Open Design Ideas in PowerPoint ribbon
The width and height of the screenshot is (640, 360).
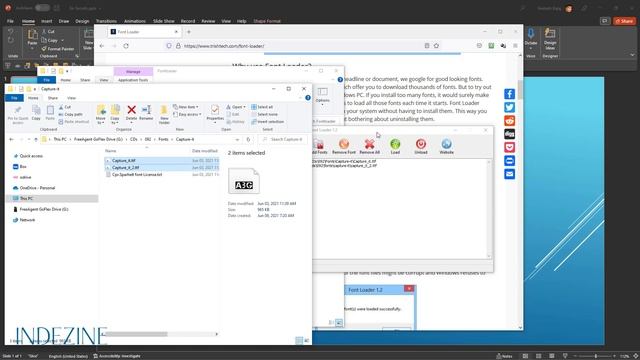550,38
